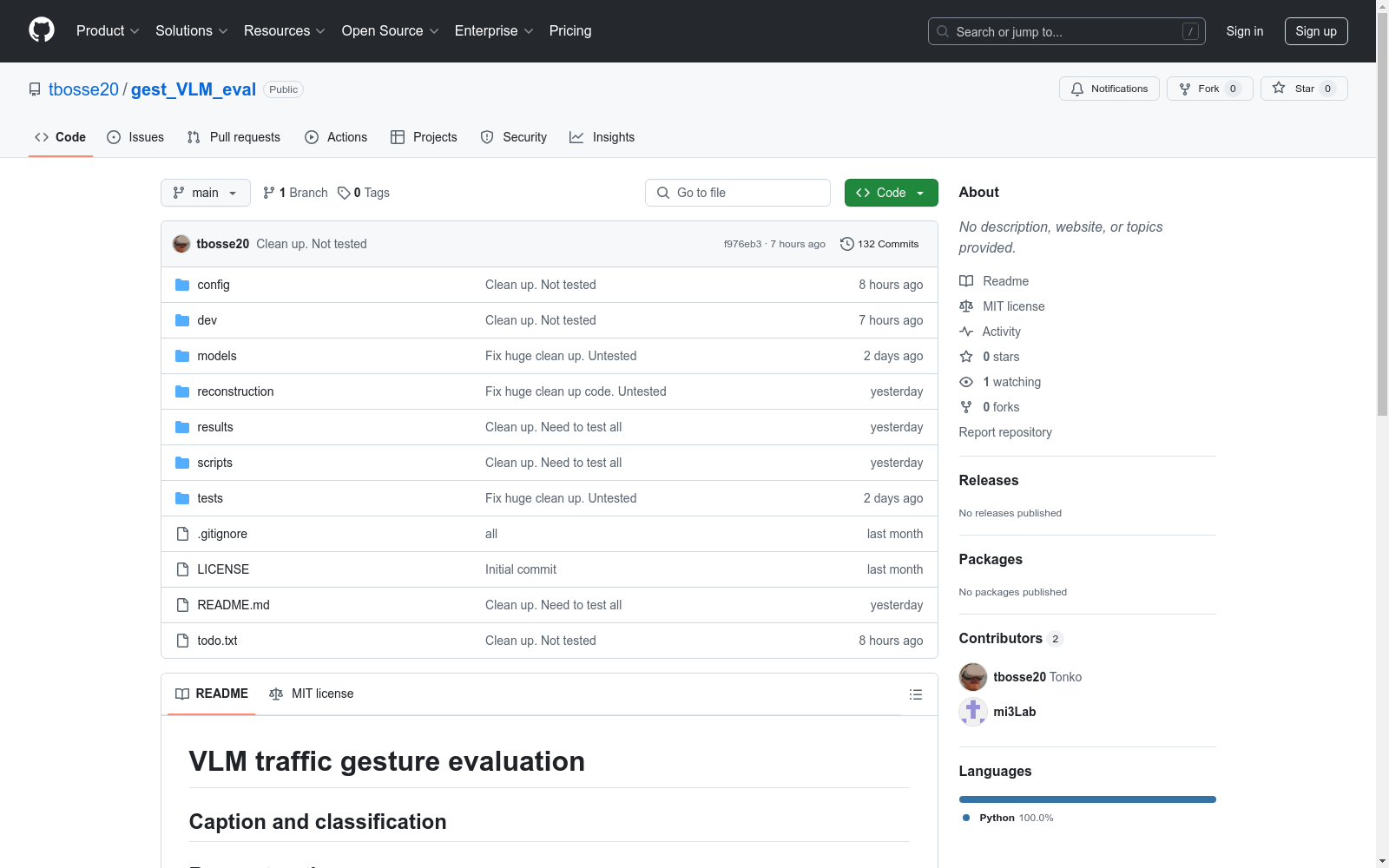Switch to the Projects tab
Viewport: 1389px width, 868px height.
coord(424,137)
